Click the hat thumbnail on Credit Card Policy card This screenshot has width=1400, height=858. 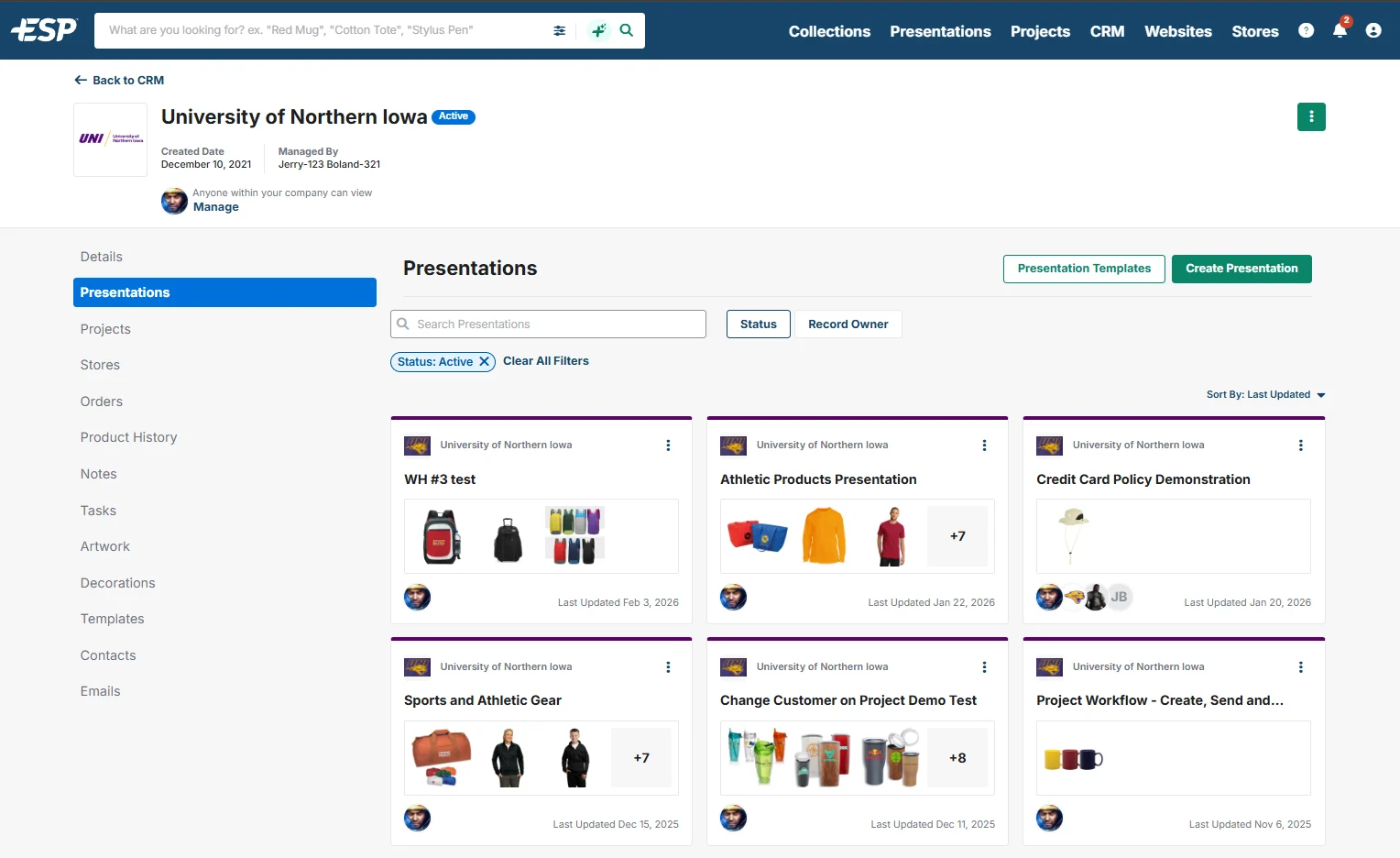point(1072,536)
